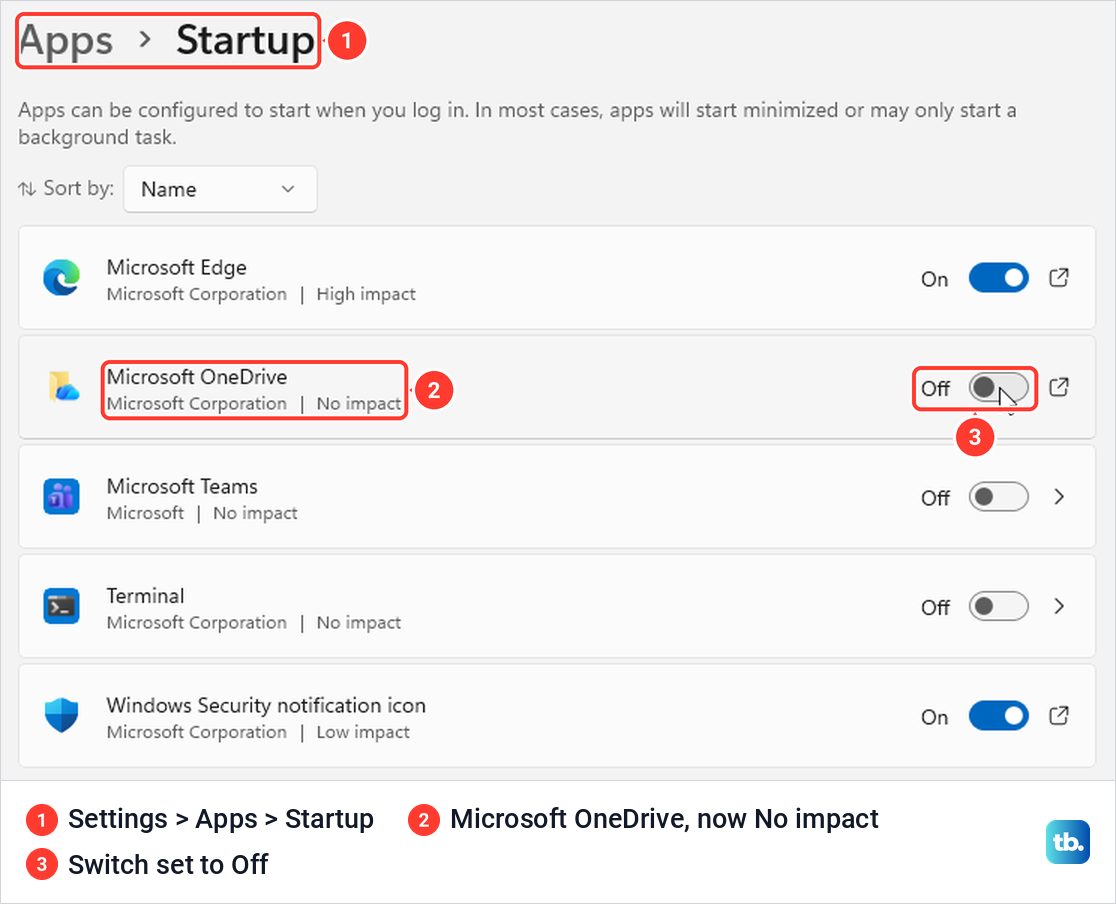Click the Terminal app icon
This screenshot has height=904, width=1116.
[x=61, y=606]
